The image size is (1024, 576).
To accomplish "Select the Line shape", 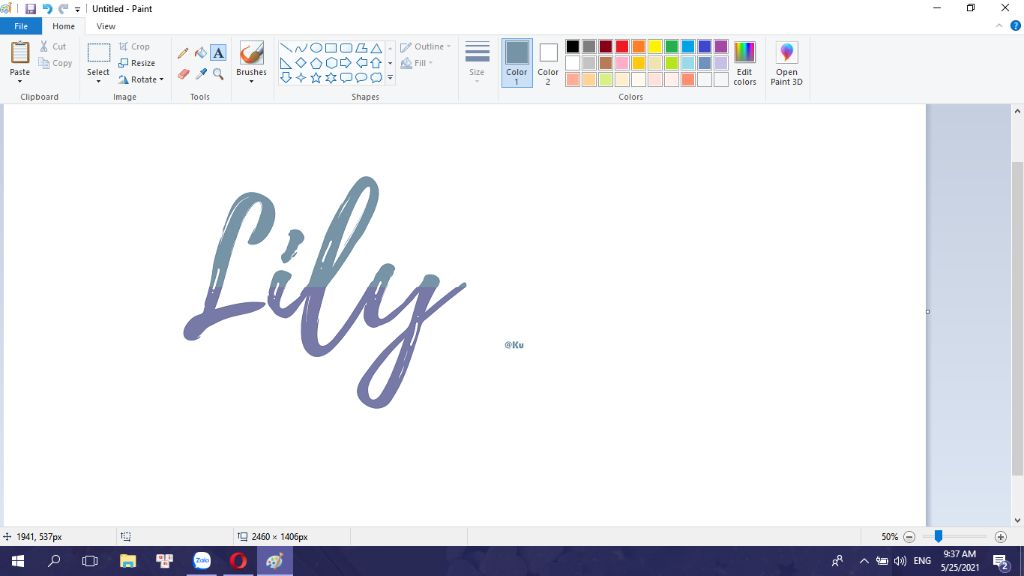I will coord(285,48).
